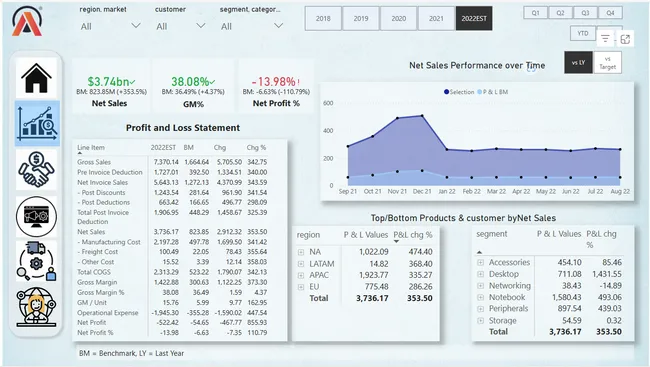Click the GM% KPI card
Viewport: 650px width, 367px height.
[193, 86]
